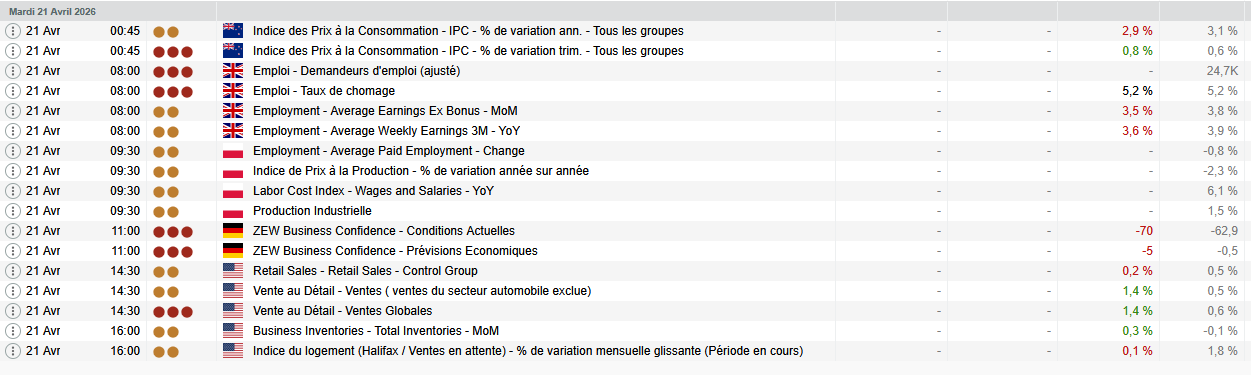Click the New Zealand flag on IPC trim. row

click(233, 51)
